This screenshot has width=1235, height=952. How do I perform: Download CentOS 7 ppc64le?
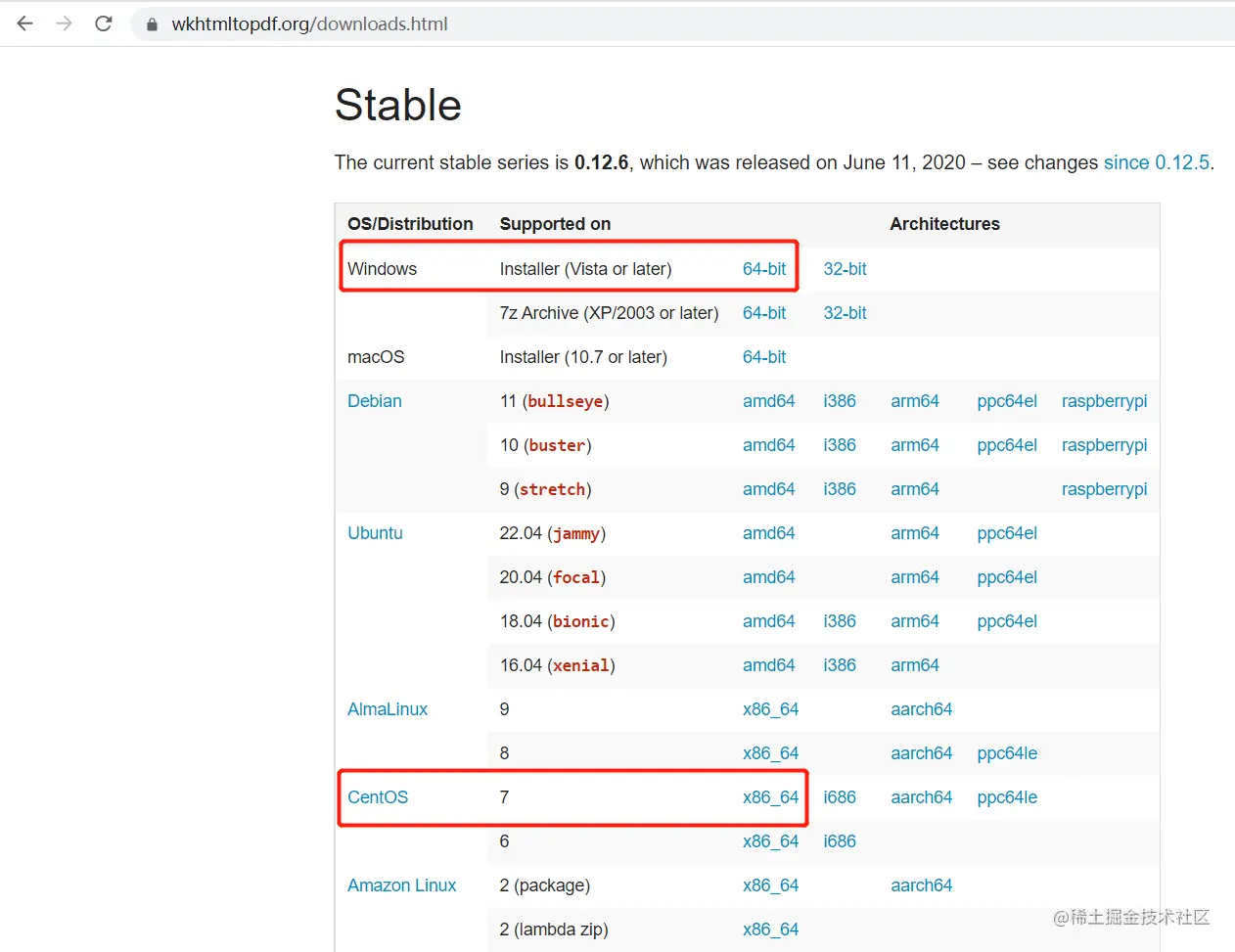1007,797
